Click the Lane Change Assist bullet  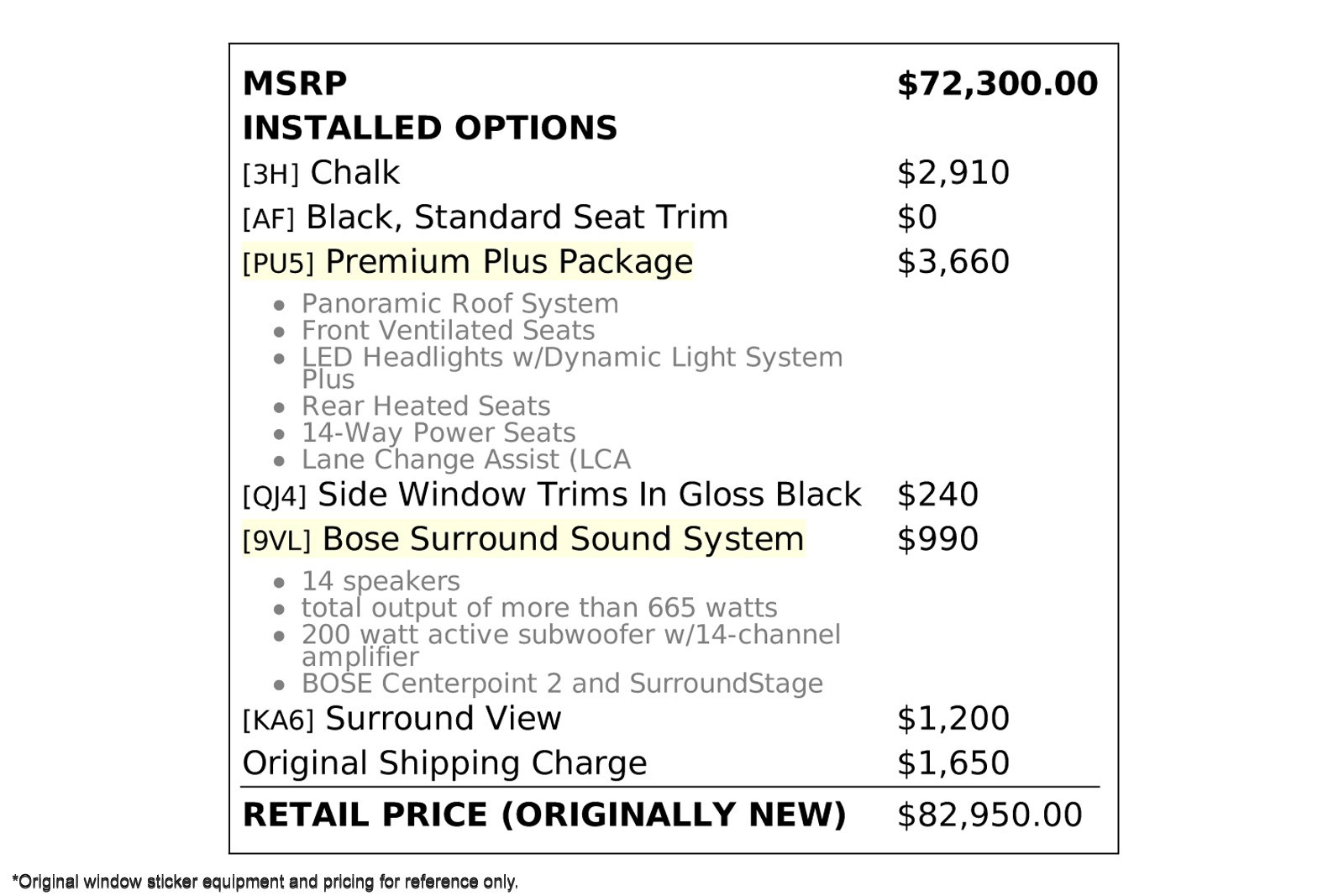point(465,459)
